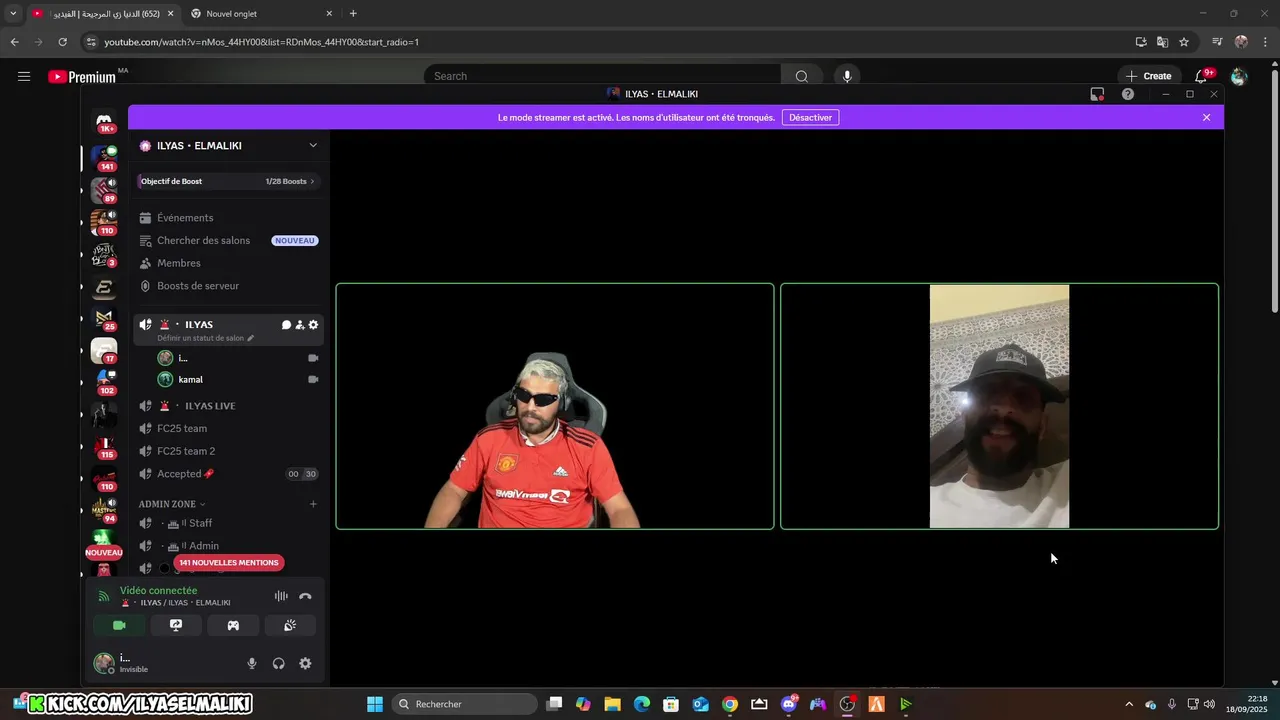Expand ILYAS • ELMALIKI server menu
The width and height of the screenshot is (1280, 720).
[312, 145]
